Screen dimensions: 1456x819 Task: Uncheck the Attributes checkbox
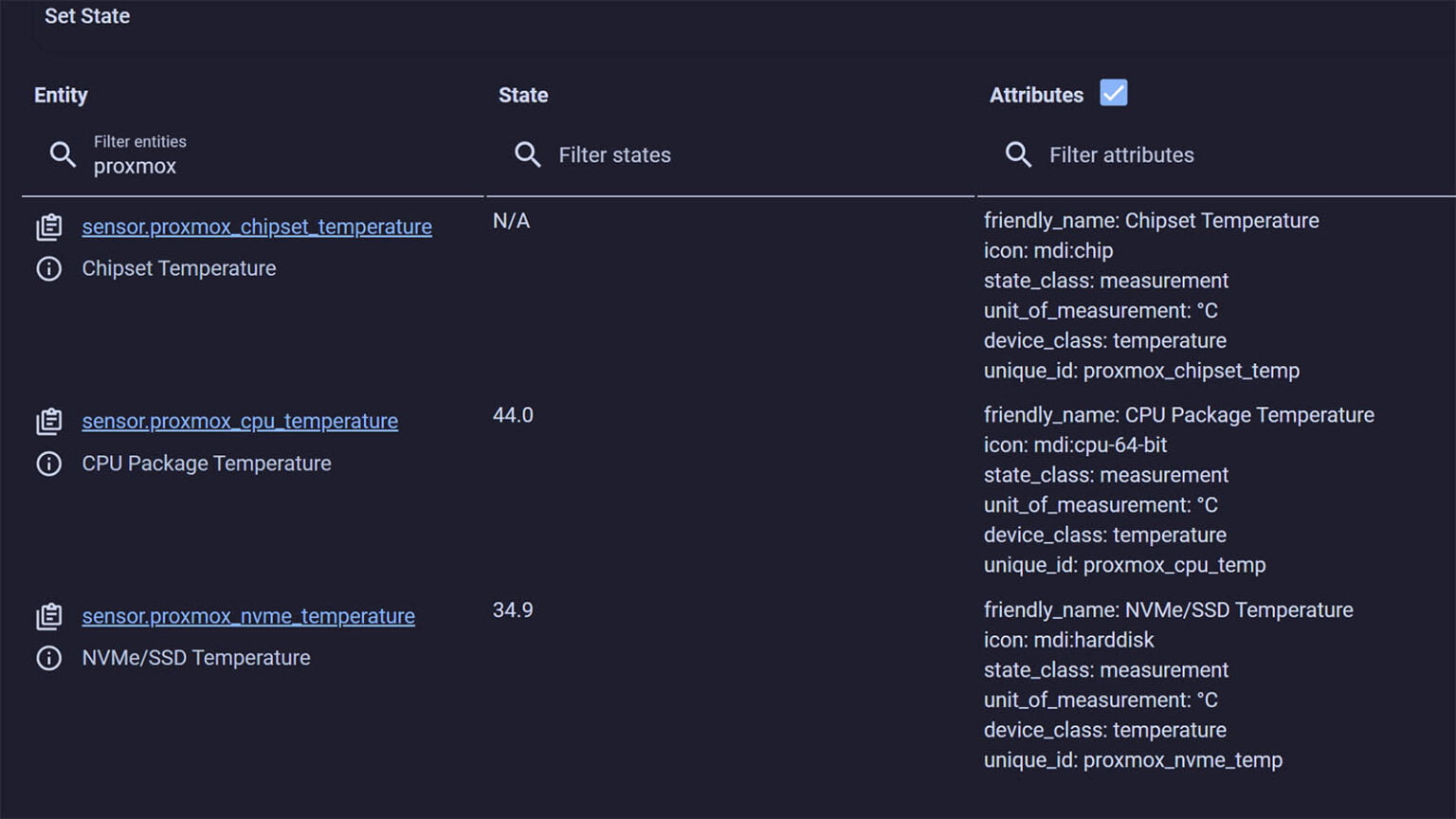[1114, 93]
